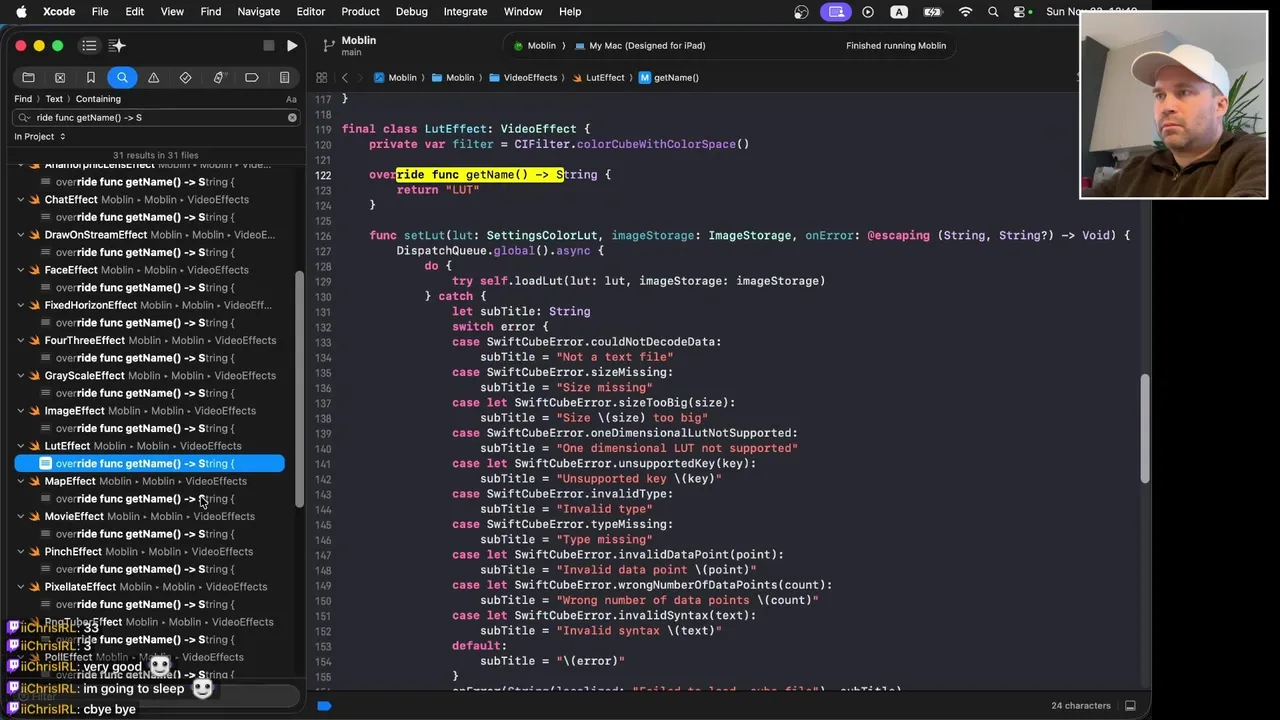
Task: Open Xcode application menu
Action: click(x=59, y=11)
